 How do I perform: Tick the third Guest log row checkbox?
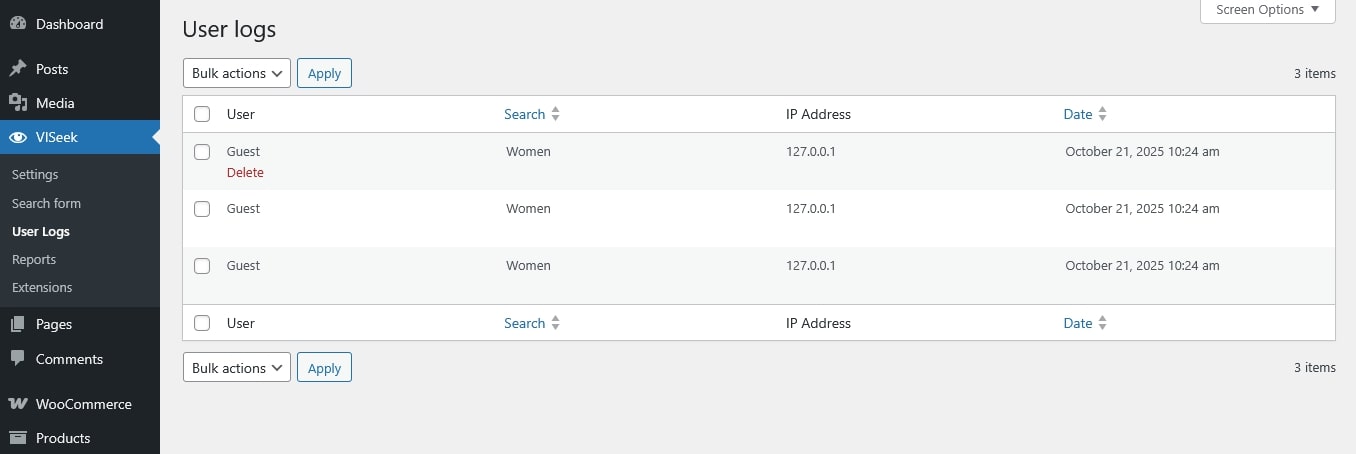tap(202, 266)
